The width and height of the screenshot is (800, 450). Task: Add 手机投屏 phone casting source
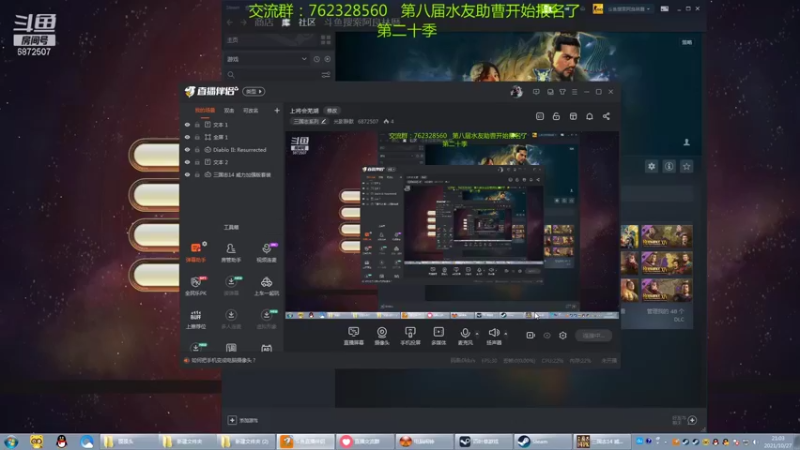[410, 336]
